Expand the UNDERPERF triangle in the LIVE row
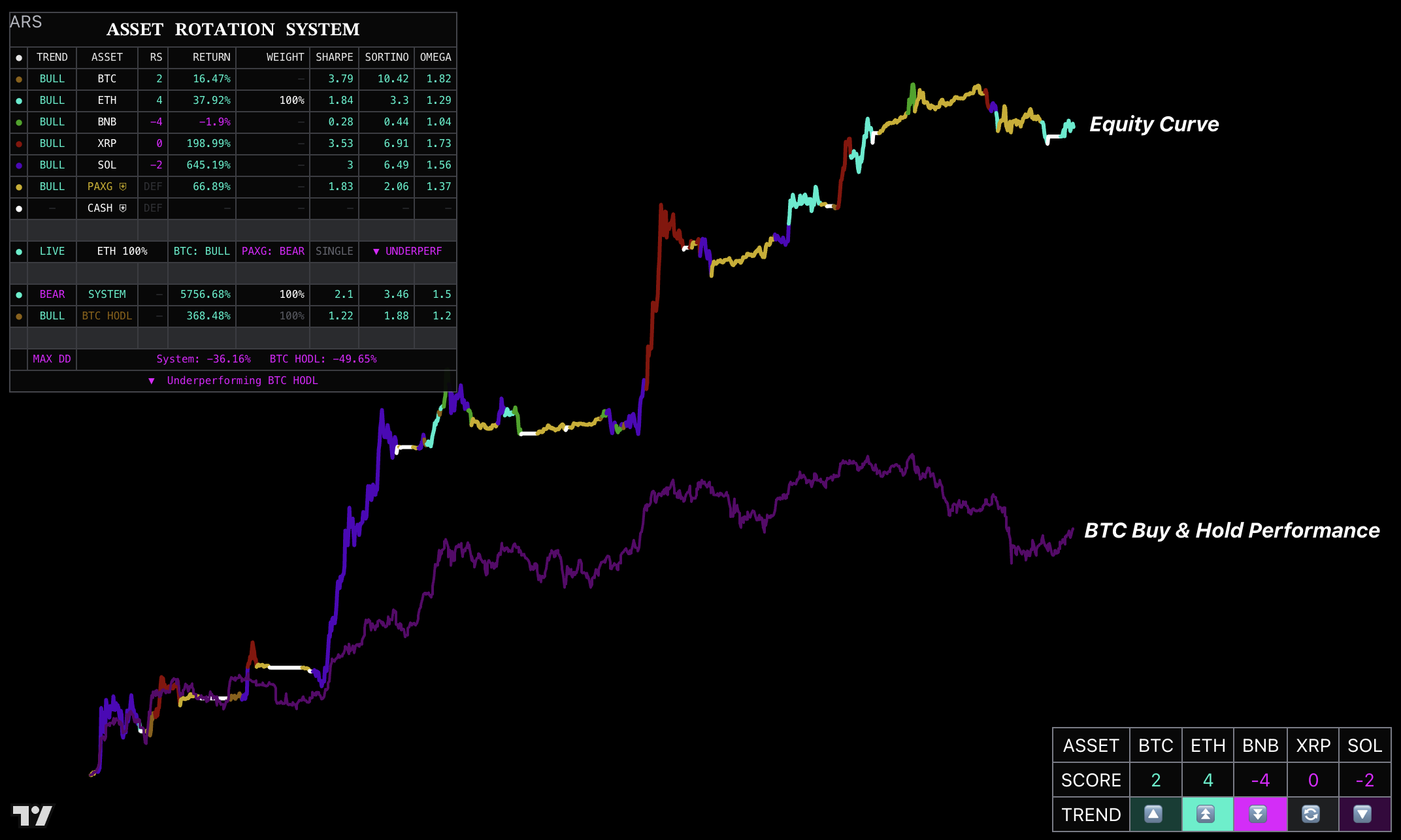The width and height of the screenshot is (1401, 840). (x=376, y=251)
